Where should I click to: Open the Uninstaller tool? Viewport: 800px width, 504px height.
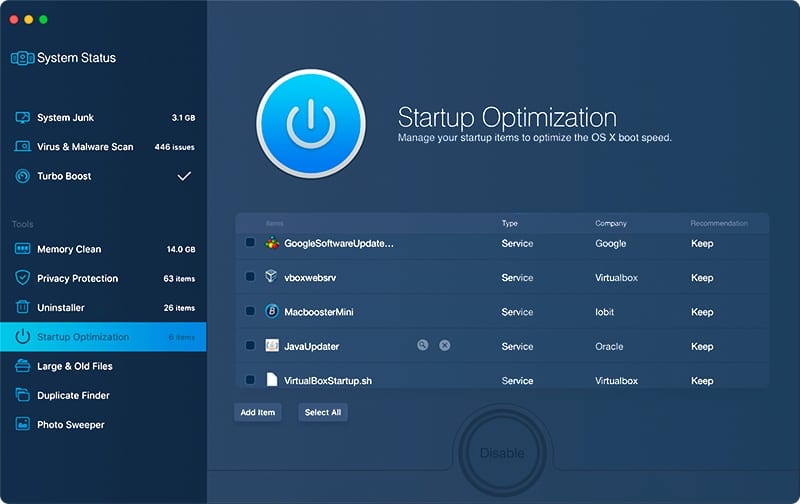click(103, 307)
